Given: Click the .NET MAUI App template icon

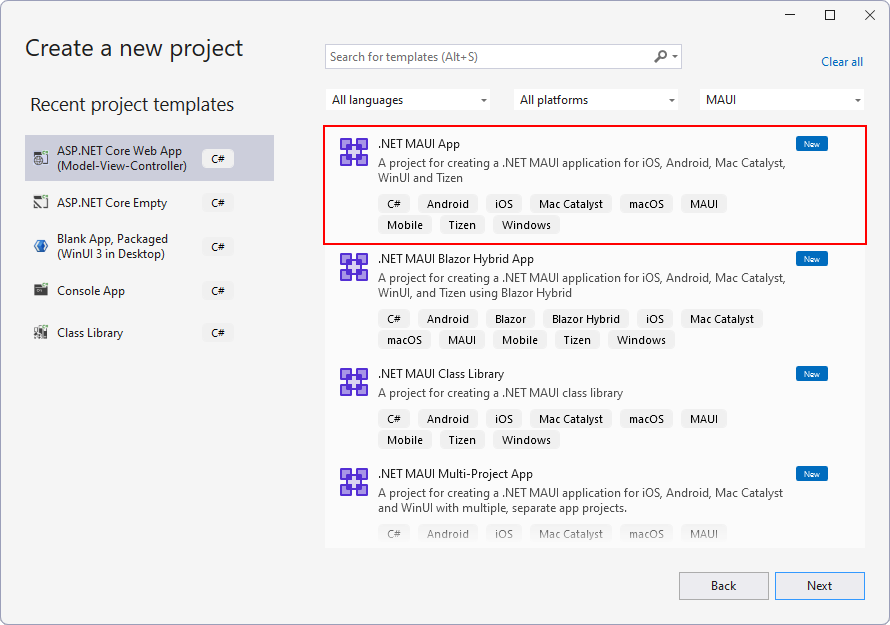Looking at the screenshot, I should pyautogui.click(x=353, y=151).
